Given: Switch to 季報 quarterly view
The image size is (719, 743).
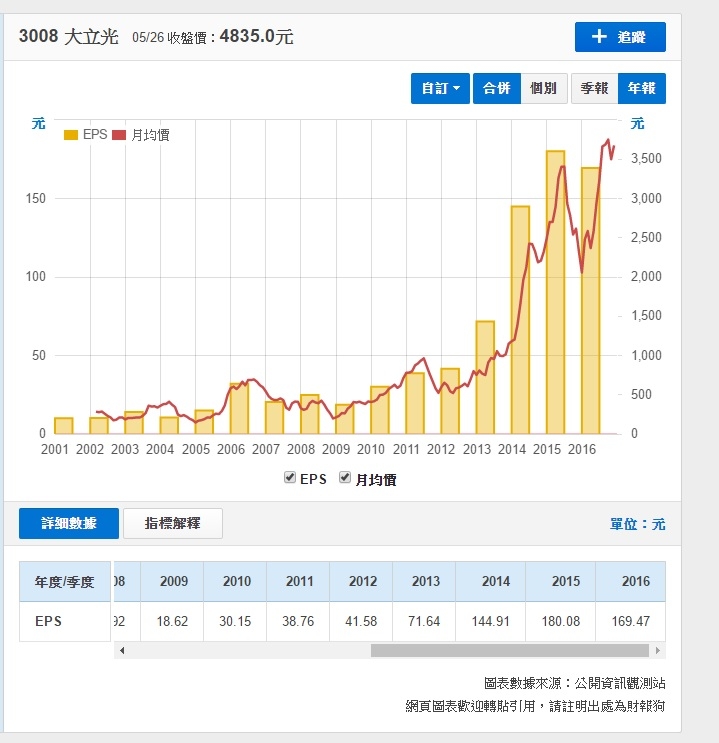Looking at the screenshot, I should tap(594, 88).
